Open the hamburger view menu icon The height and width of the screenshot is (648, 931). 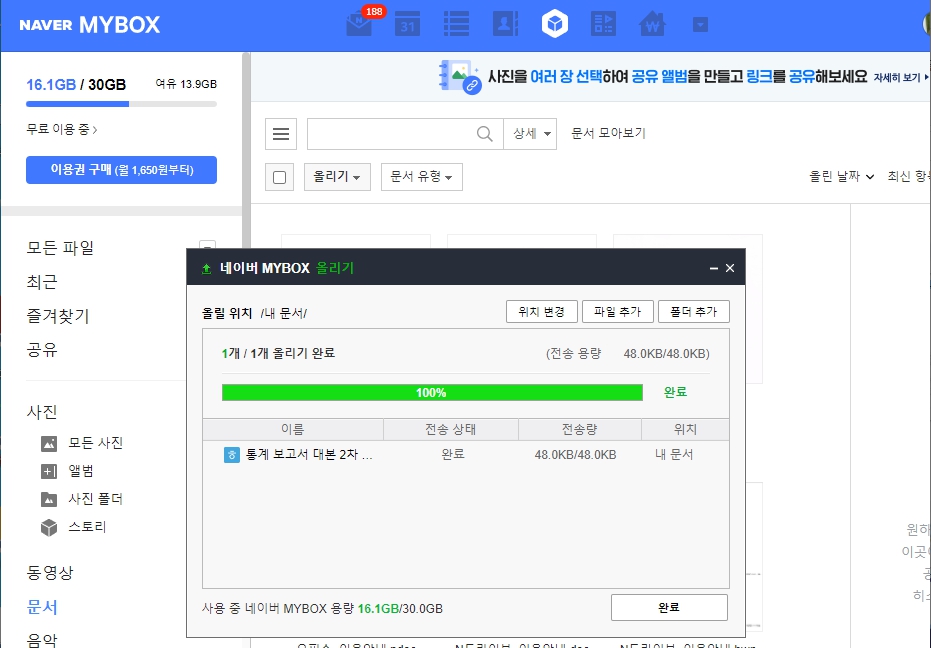(280, 133)
